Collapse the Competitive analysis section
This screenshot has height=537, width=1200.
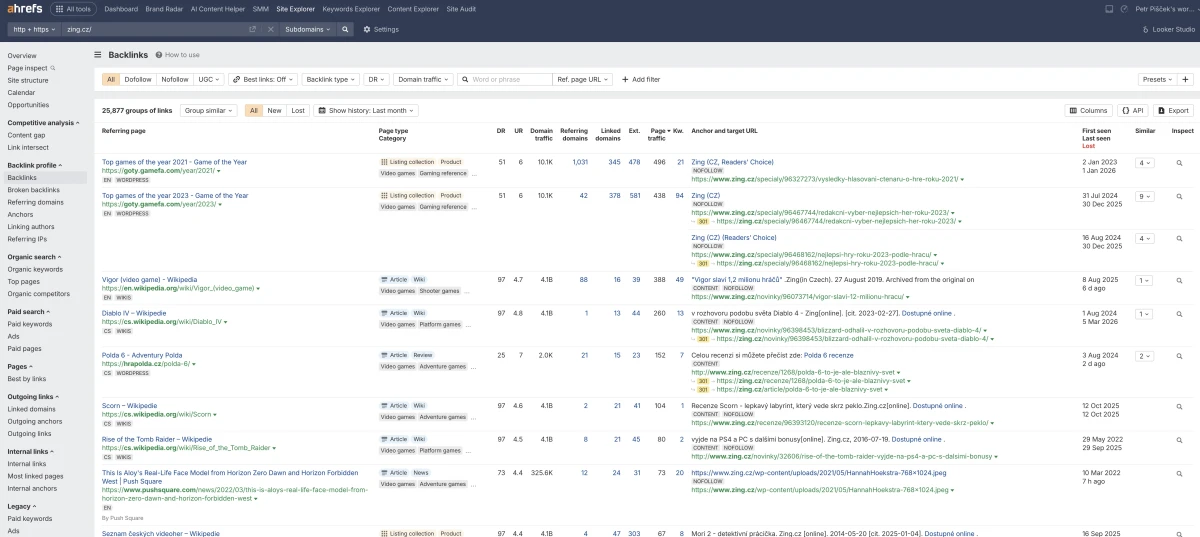[43, 123]
